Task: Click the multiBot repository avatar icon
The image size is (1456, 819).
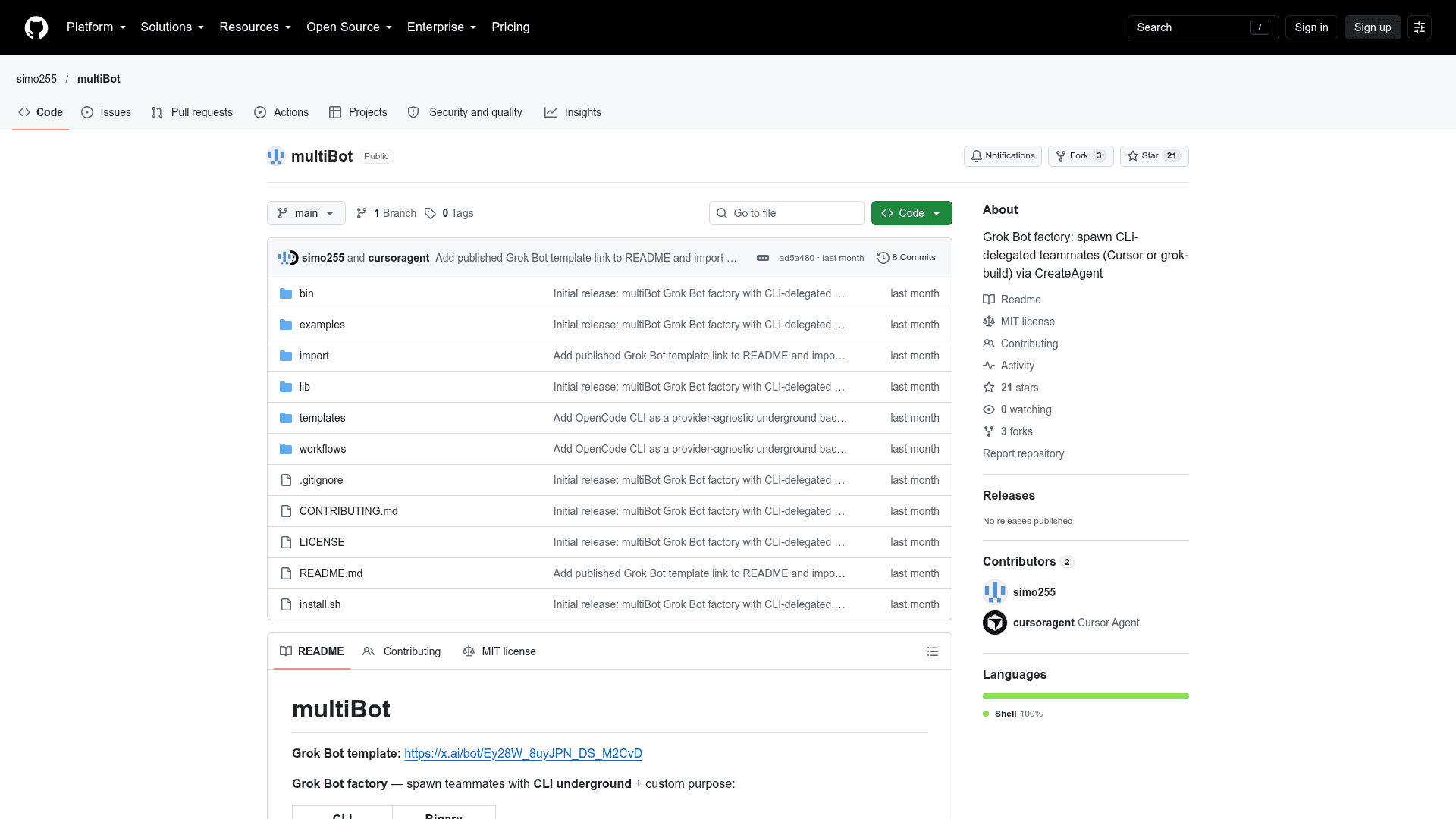Action: (x=276, y=156)
